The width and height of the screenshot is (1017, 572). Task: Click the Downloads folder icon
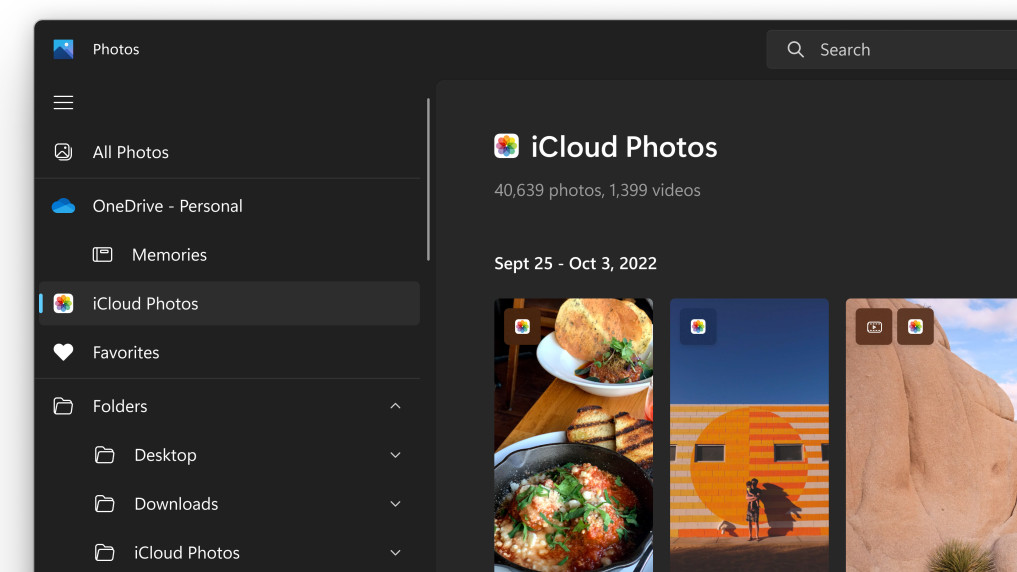[x=104, y=504]
